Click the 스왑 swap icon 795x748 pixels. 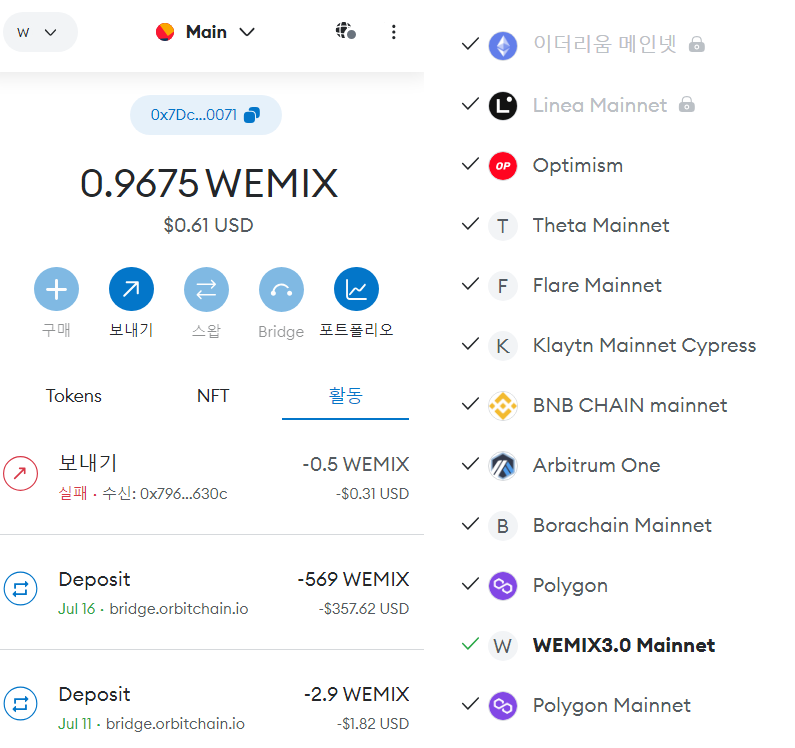point(206,289)
